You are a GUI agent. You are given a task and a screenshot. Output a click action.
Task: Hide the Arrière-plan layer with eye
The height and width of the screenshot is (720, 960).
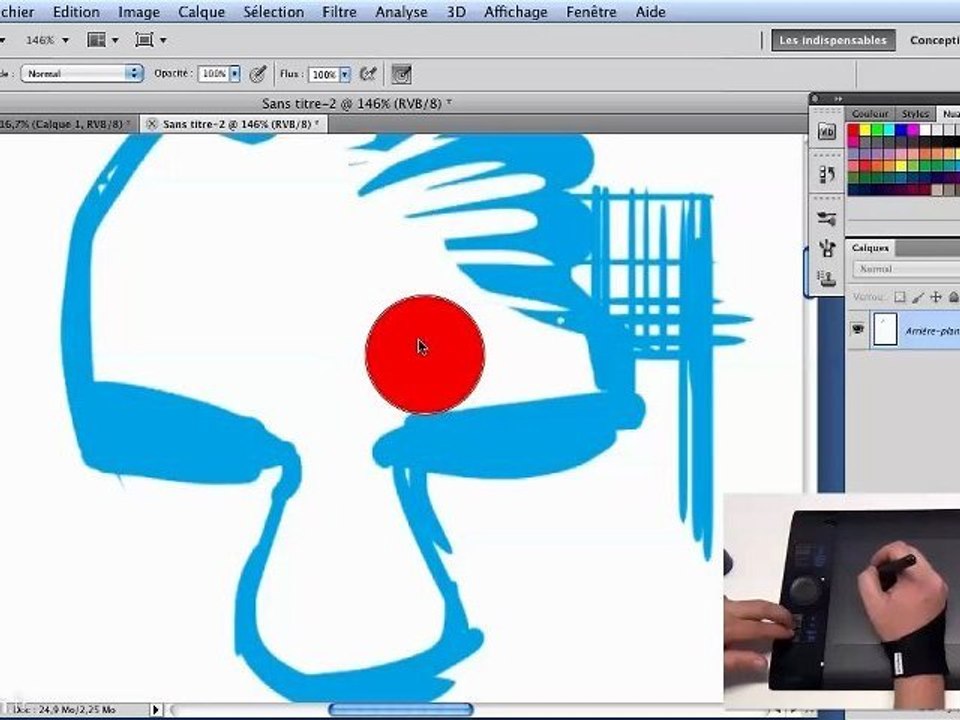857,329
